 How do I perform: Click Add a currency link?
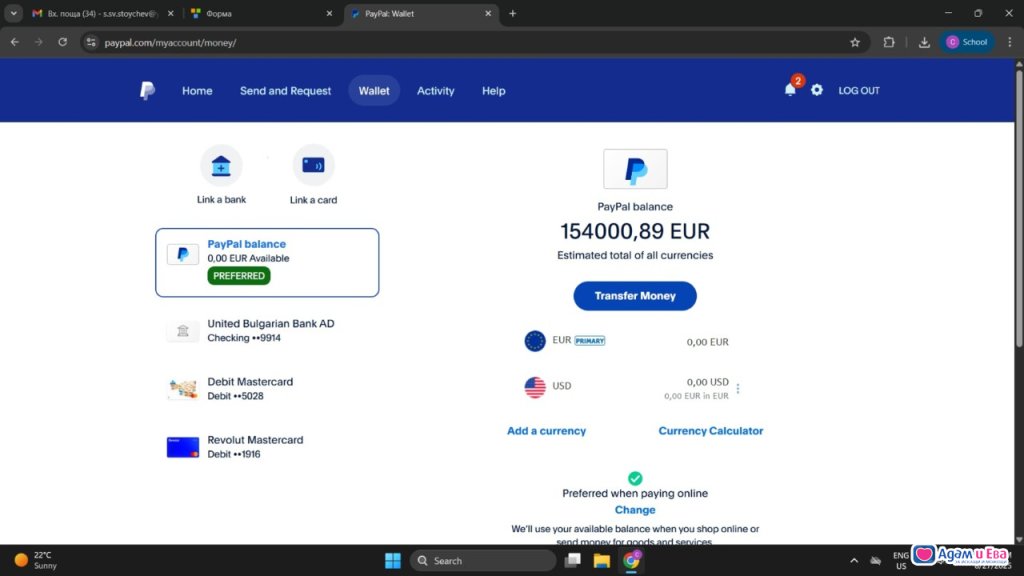coord(547,431)
